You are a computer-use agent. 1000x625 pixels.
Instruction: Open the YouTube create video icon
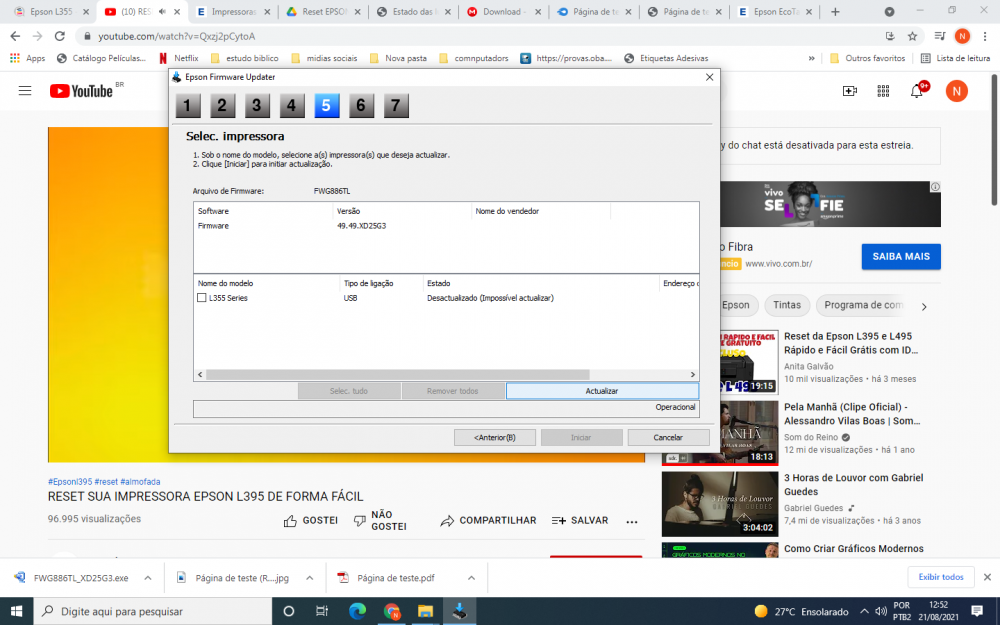click(849, 91)
